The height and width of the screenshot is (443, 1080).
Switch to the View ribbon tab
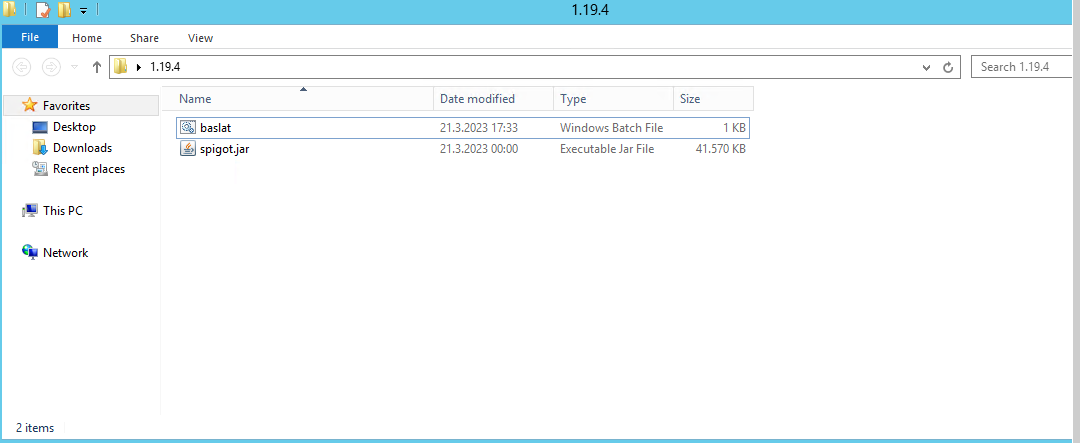pyautogui.click(x=200, y=38)
